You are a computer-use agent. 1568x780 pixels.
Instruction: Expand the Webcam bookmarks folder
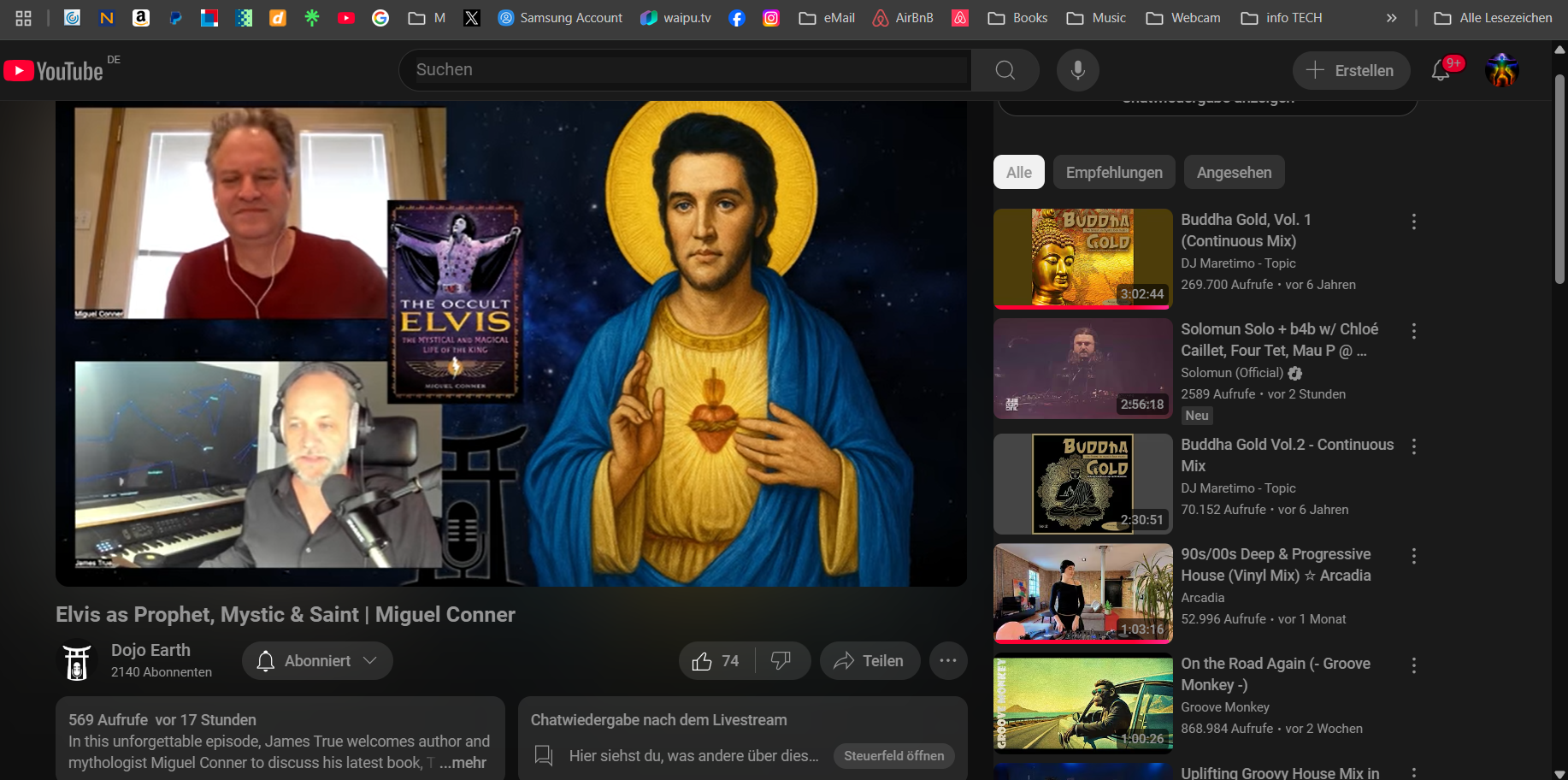pos(1183,18)
